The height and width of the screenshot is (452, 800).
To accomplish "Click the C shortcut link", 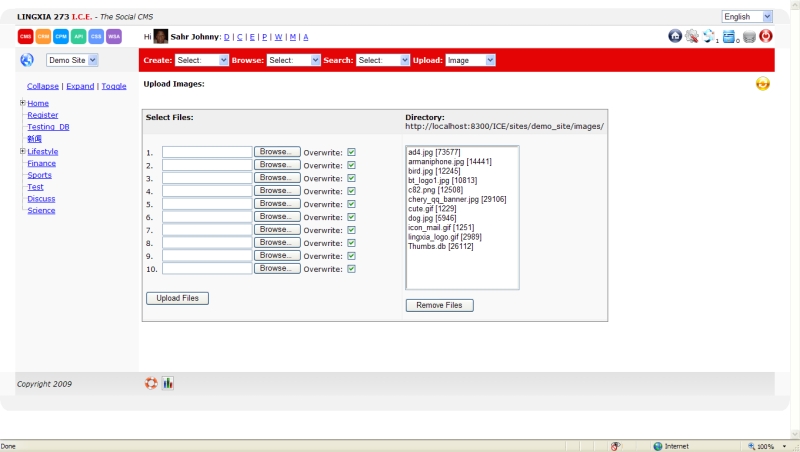I will pyautogui.click(x=240, y=37).
